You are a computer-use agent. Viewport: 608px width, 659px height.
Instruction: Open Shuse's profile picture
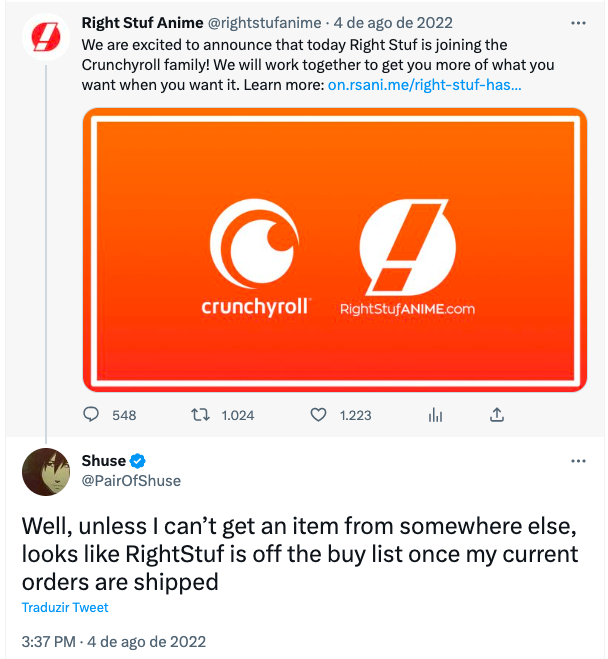pyautogui.click(x=45, y=471)
